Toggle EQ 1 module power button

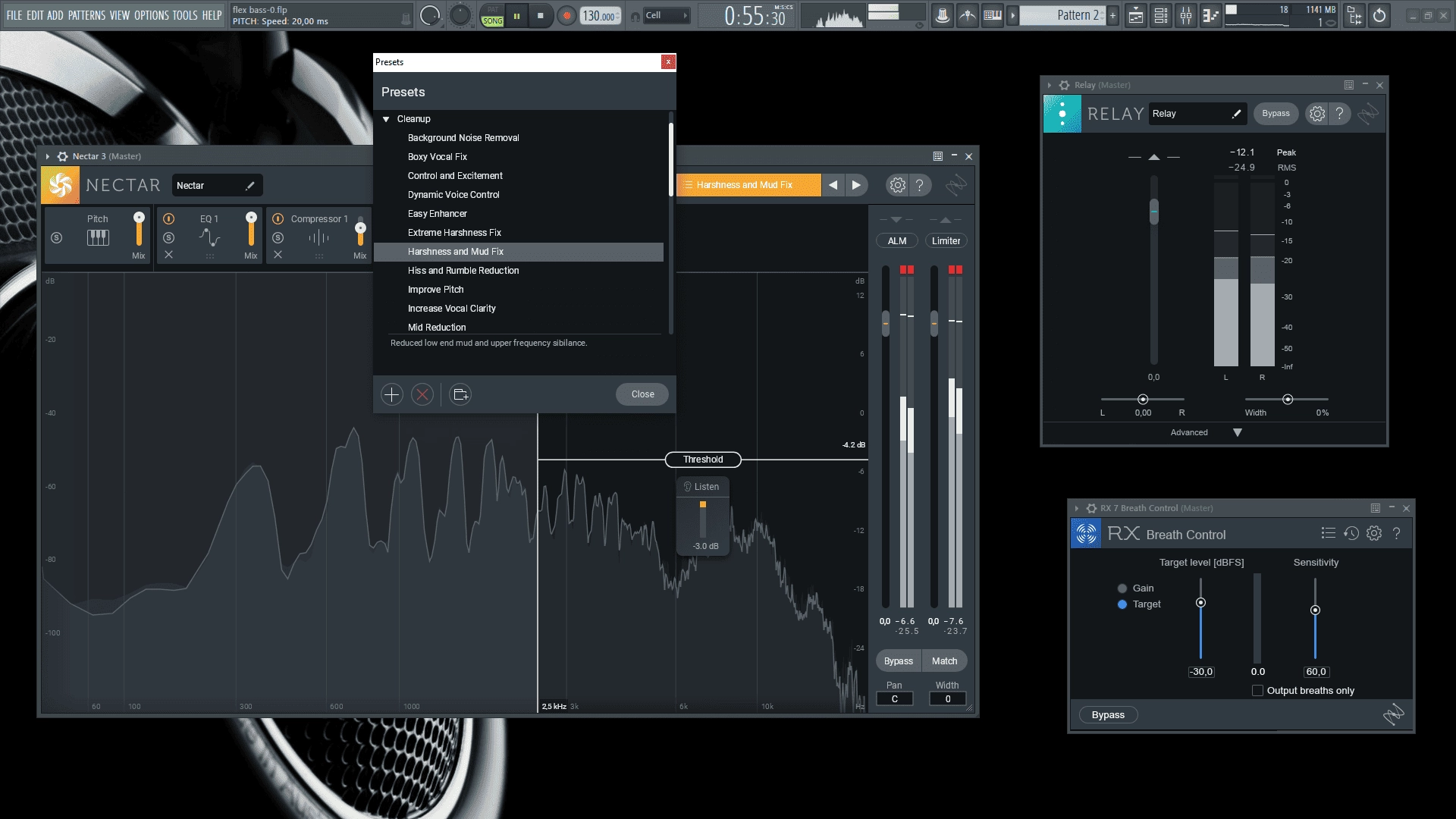click(x=169, y=218)
